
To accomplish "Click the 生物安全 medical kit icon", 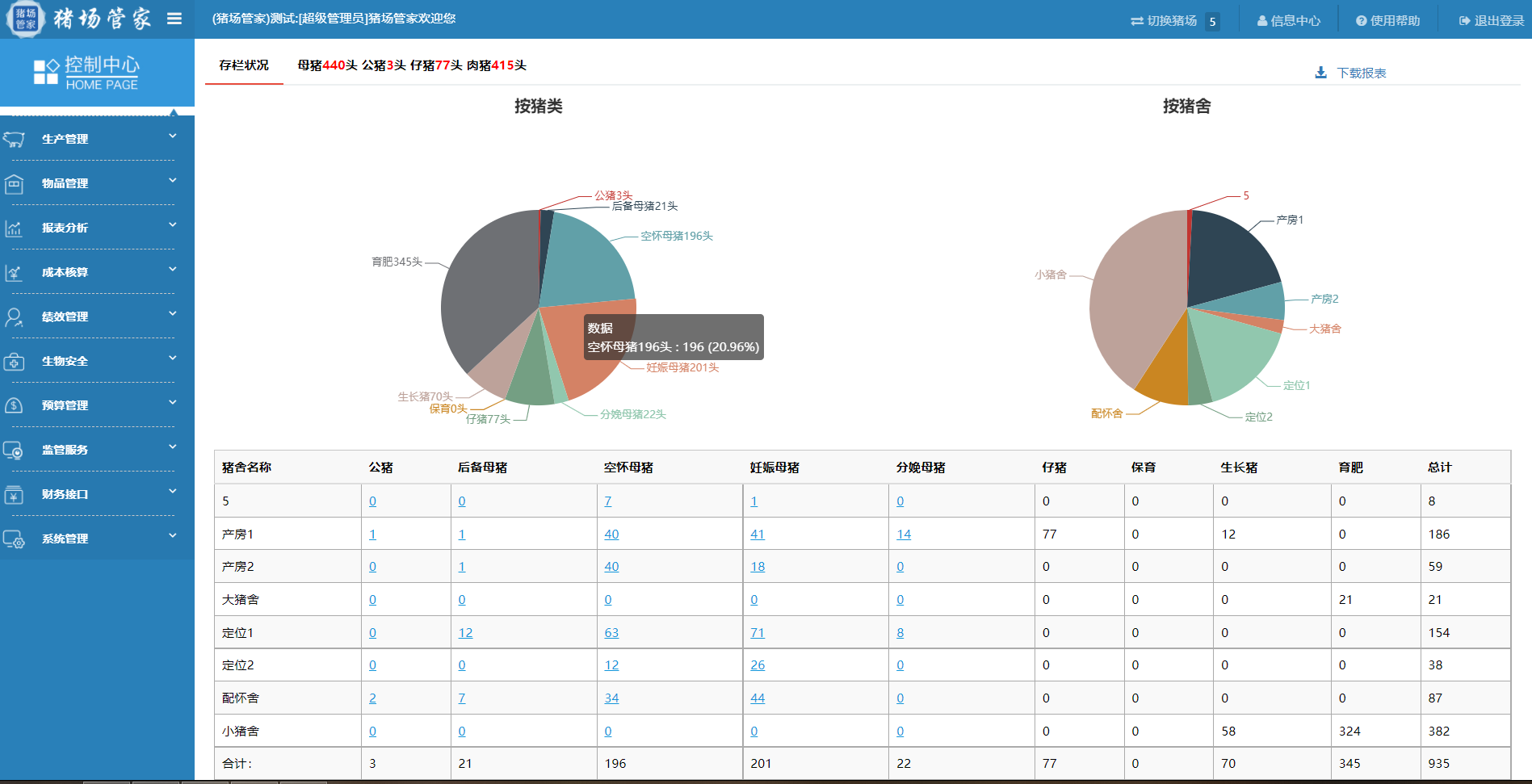I will tap(14, 362).
